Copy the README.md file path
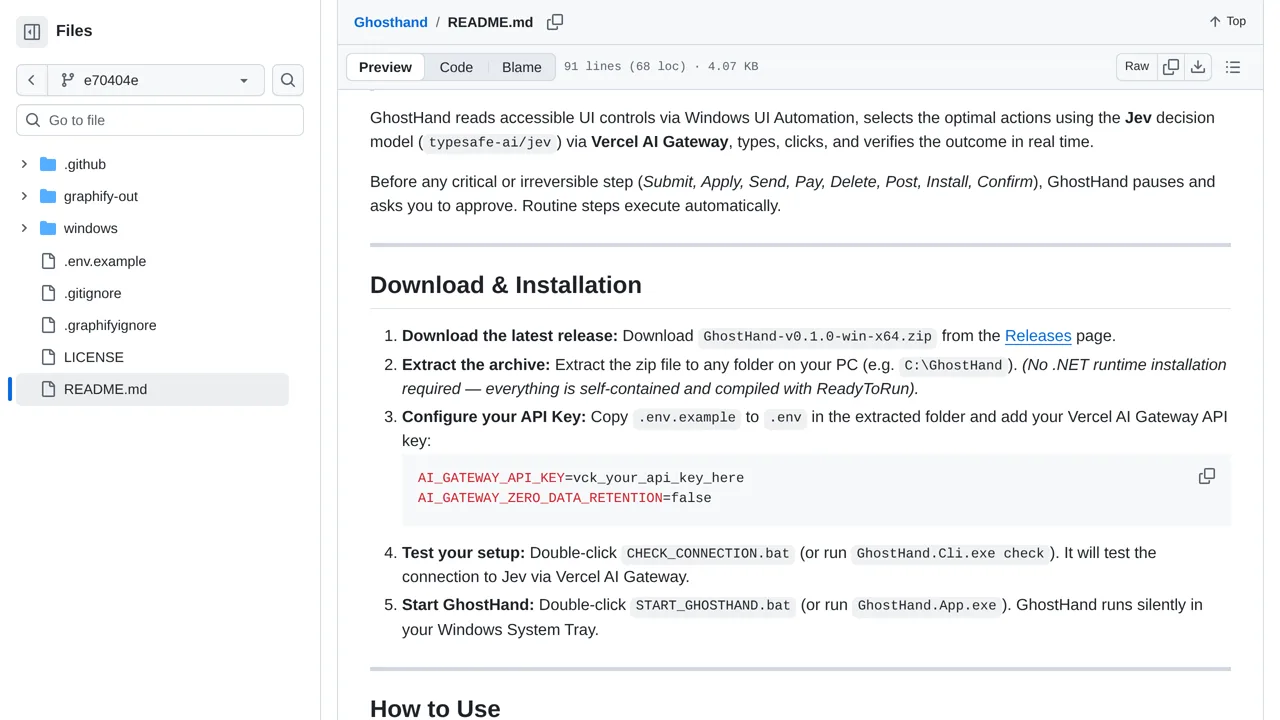This screenshot has height=720, width=1280. click(x=555, y=22)
